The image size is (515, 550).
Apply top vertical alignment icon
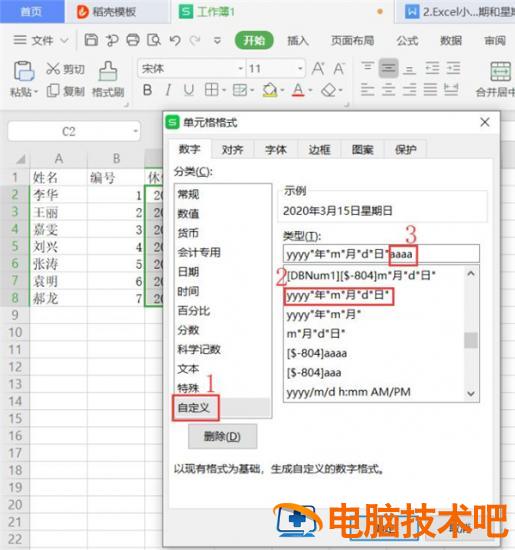click(368, 67)
